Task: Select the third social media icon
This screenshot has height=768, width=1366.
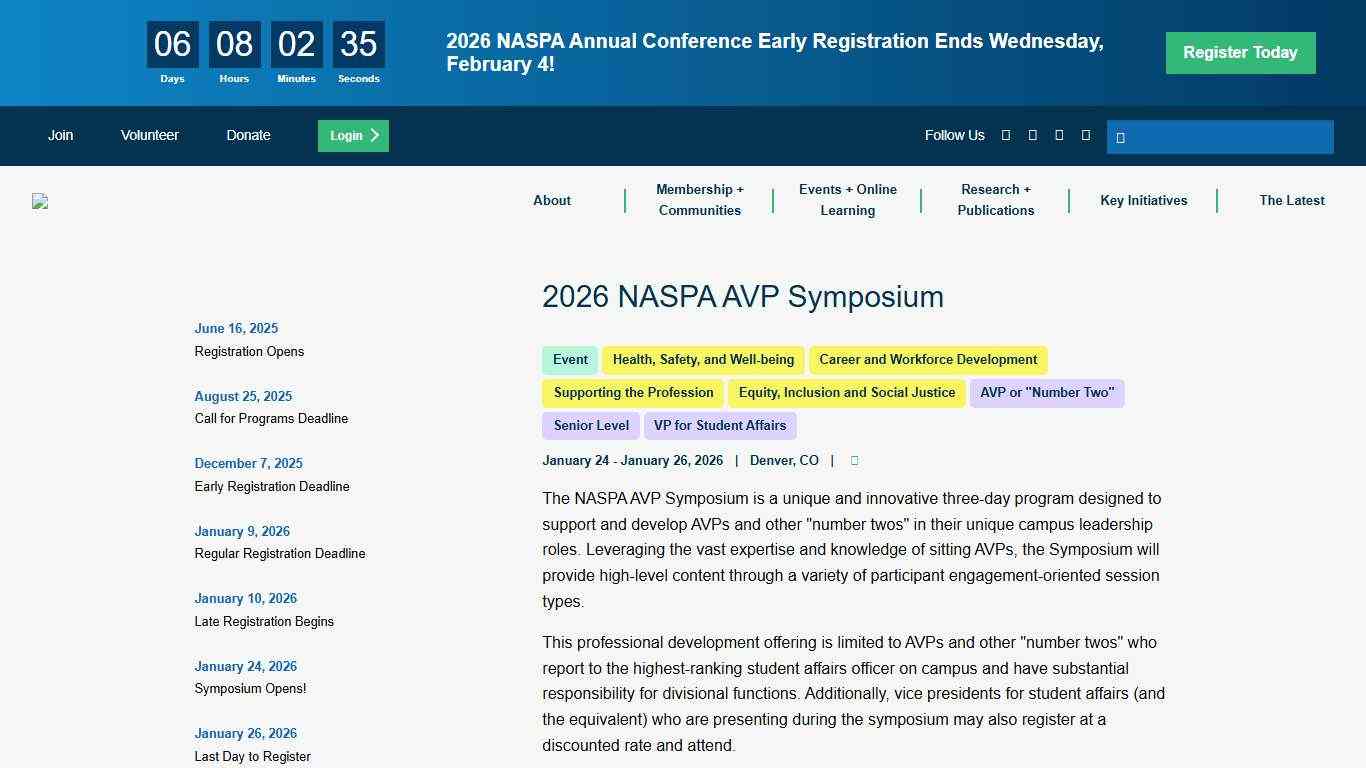Action: (1059, 135)
